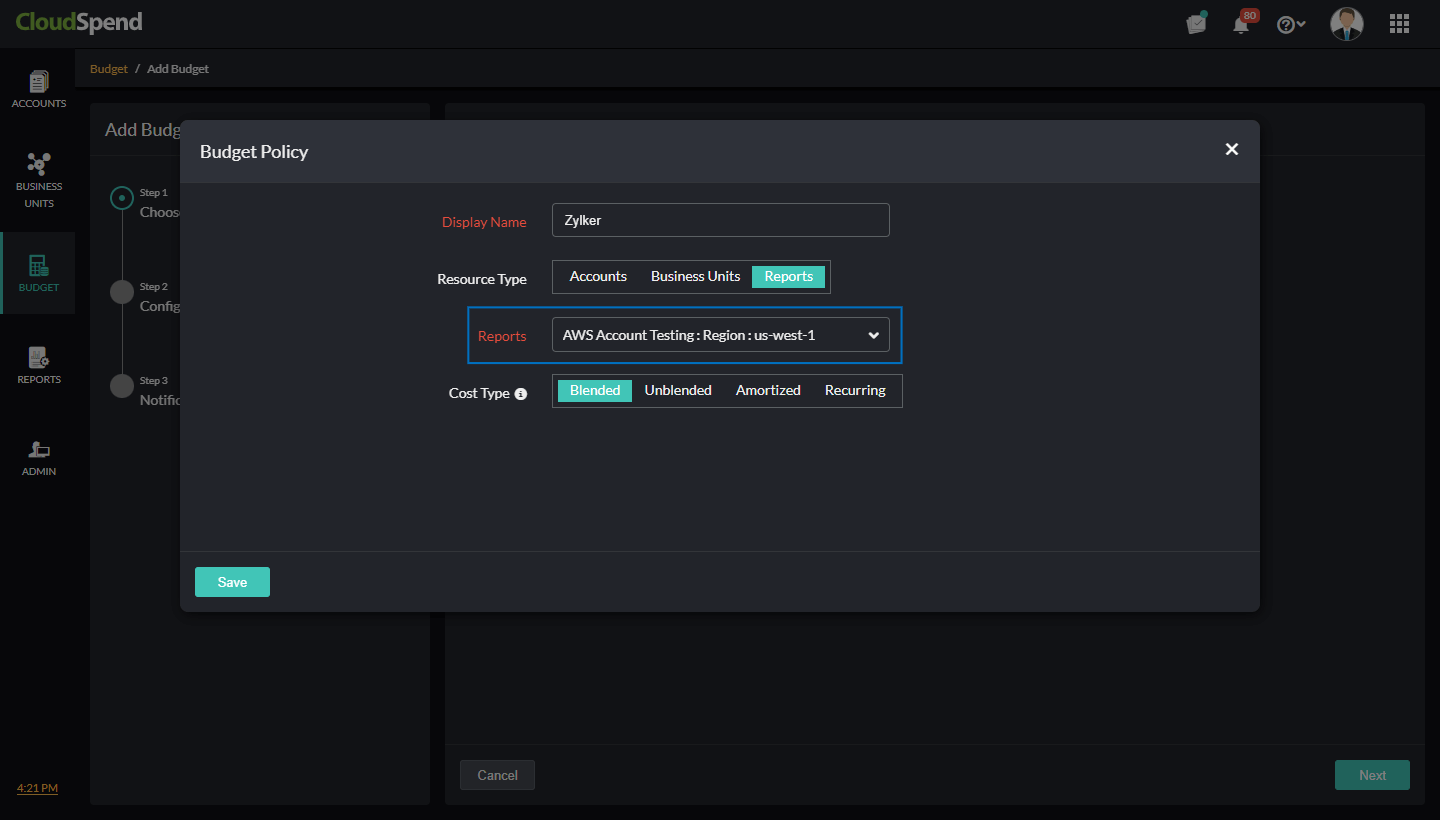Open the Reports dropdown list
Image resolution: width=1440 pixels, height=820 pixels.
721,335
